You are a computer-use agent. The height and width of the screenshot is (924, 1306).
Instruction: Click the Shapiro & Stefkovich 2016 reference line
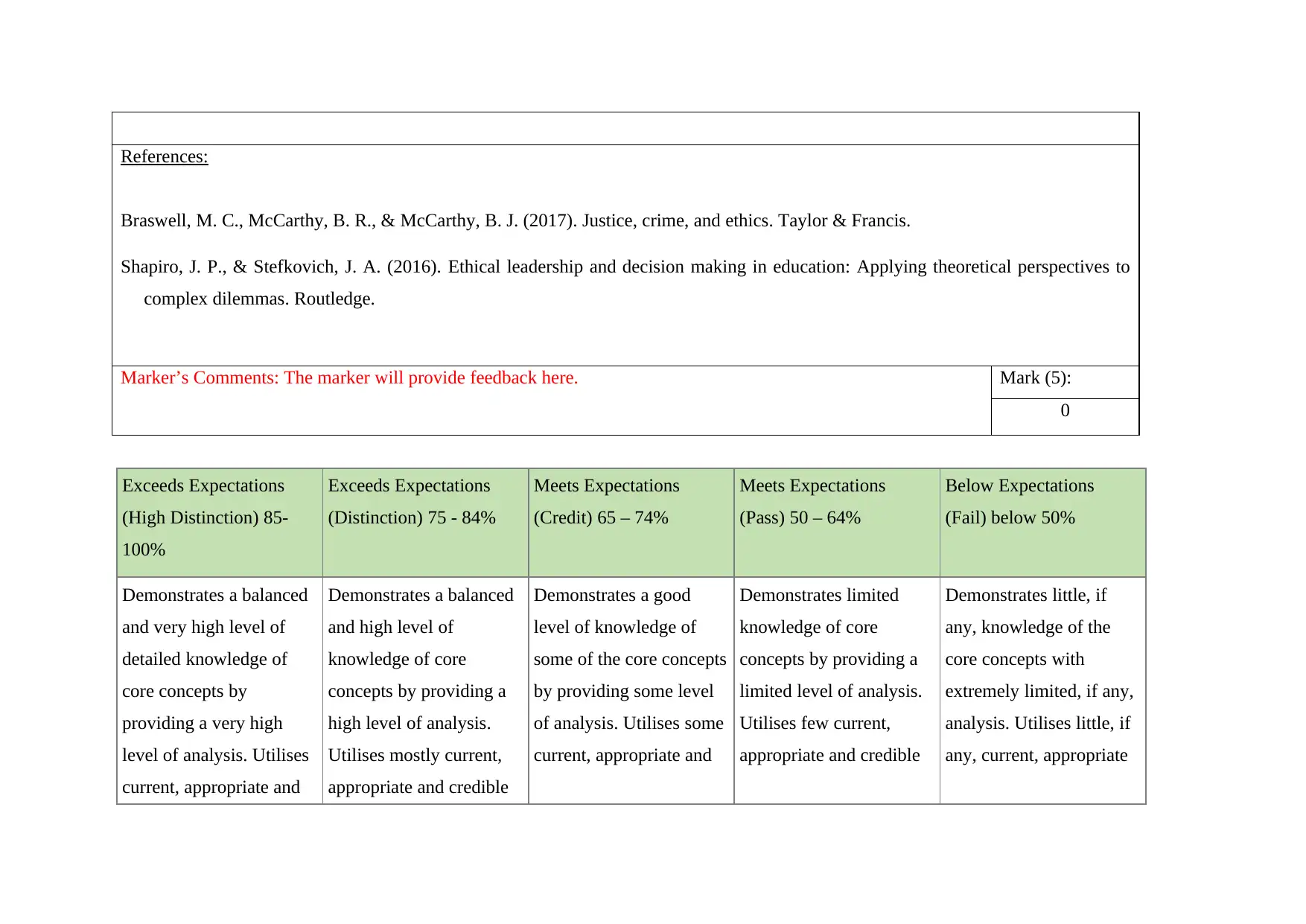[625, 267]
